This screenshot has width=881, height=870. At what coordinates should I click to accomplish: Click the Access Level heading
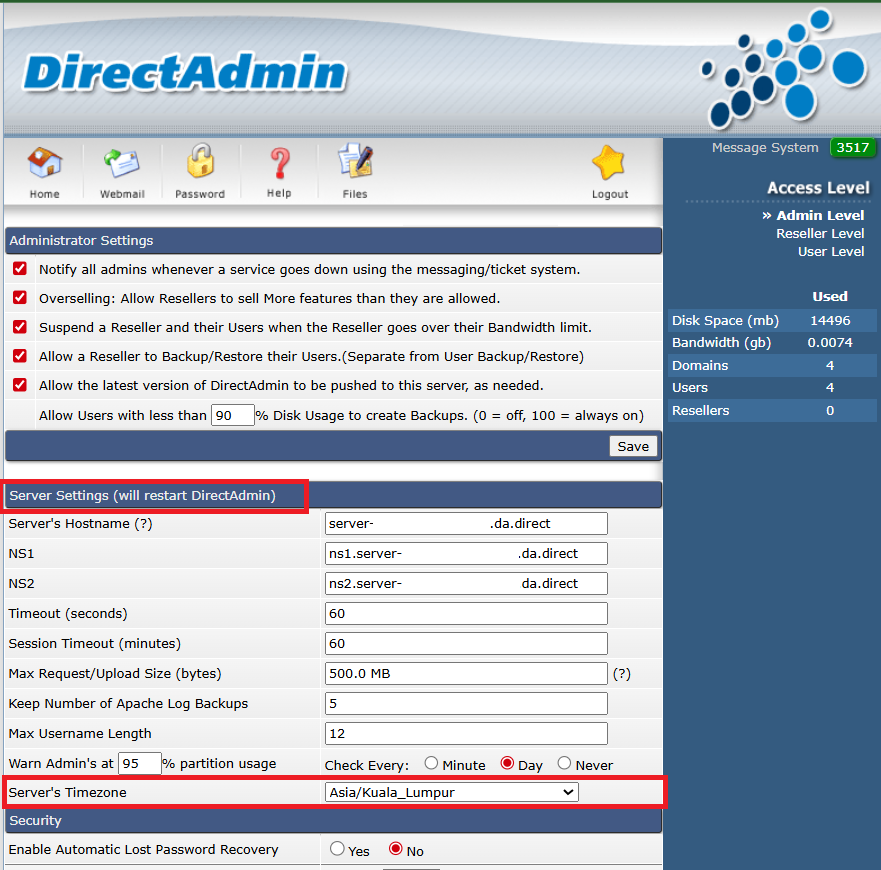point(818,188)
